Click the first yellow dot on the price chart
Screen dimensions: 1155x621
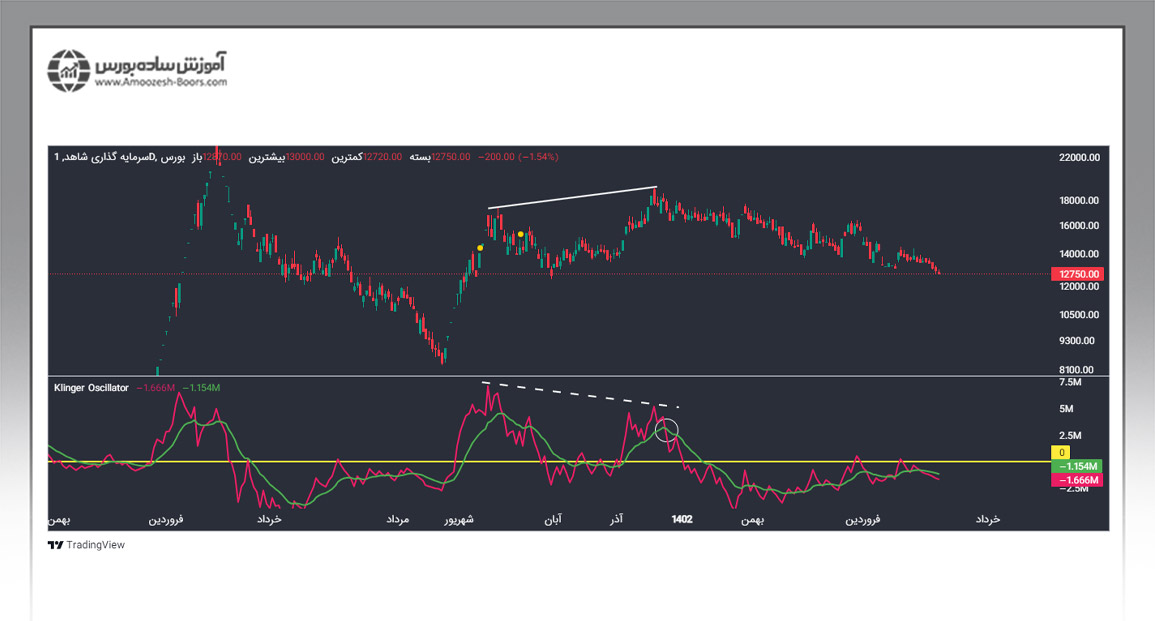pos(481,248)
